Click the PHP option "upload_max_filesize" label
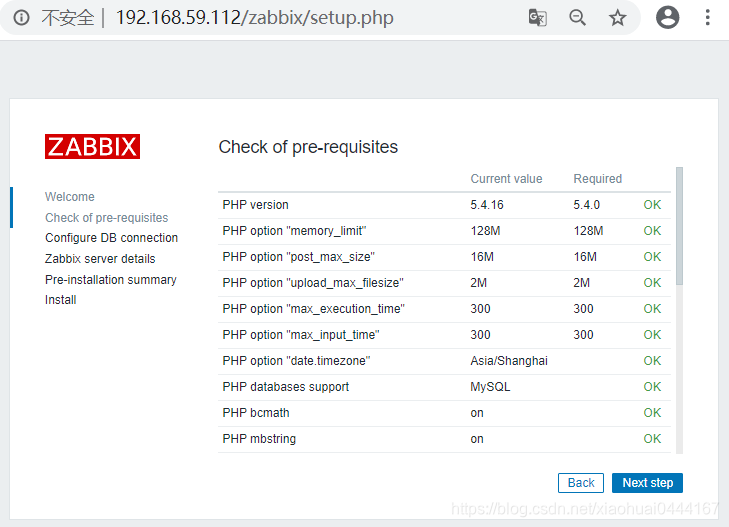729x527 pixels. coord(313,283)
